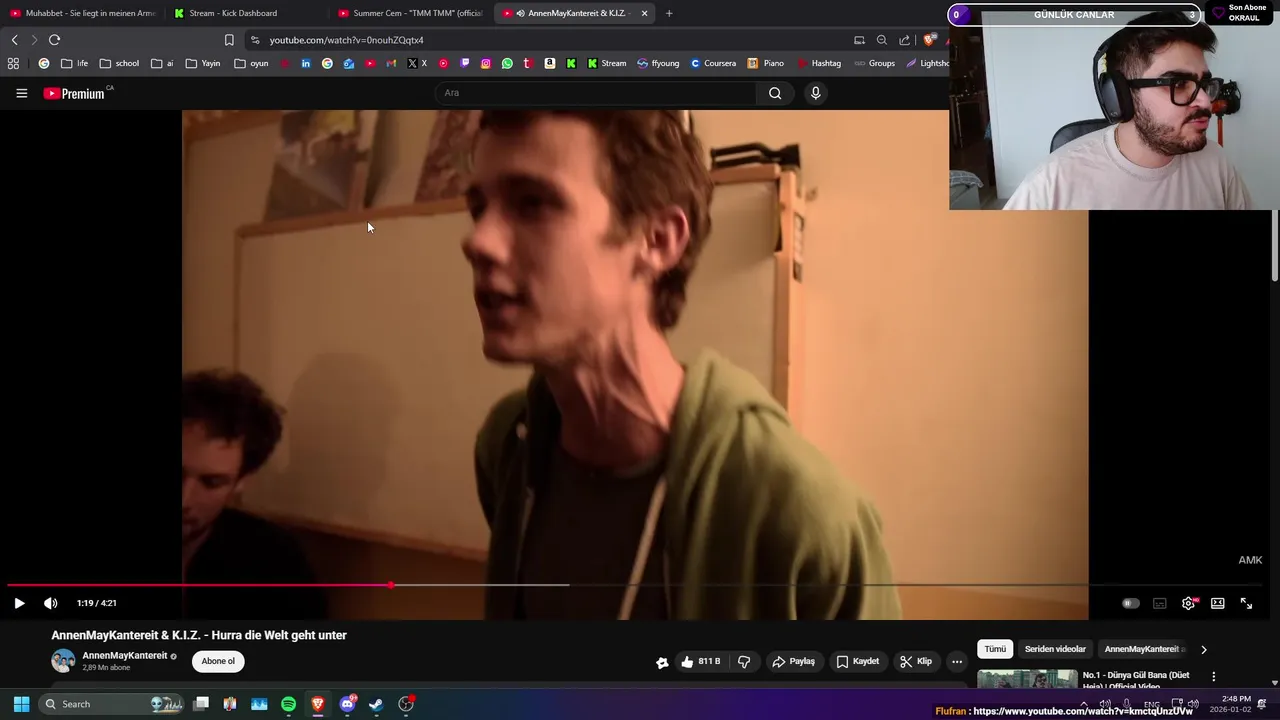Image resolution: width=1280 pixels, height=720 pixels.
Task: Click the YouTube search field 'Ara'
Action: click(x=595, y=93)
